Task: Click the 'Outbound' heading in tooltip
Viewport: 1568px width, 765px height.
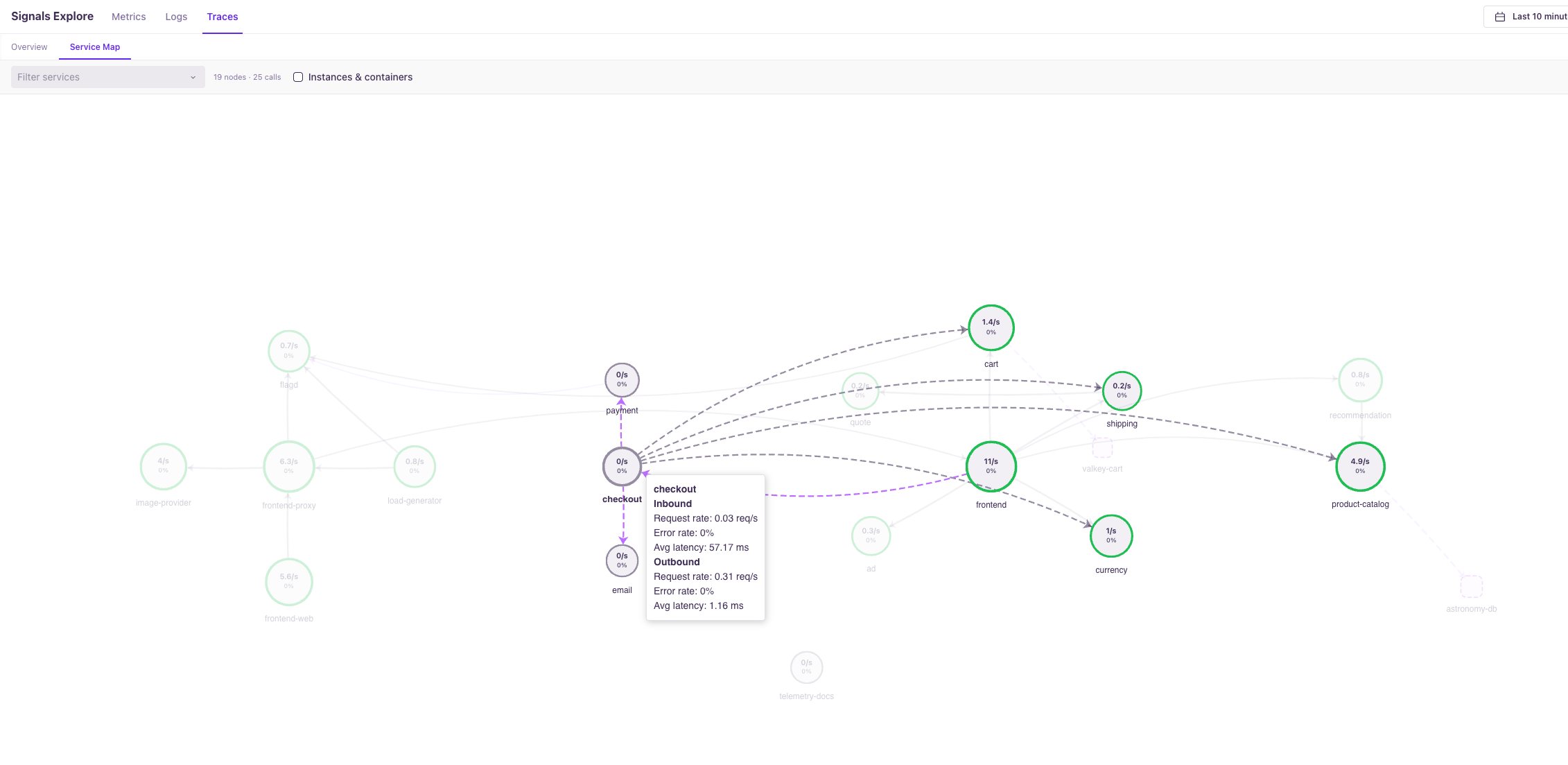Action: (677, 562)
